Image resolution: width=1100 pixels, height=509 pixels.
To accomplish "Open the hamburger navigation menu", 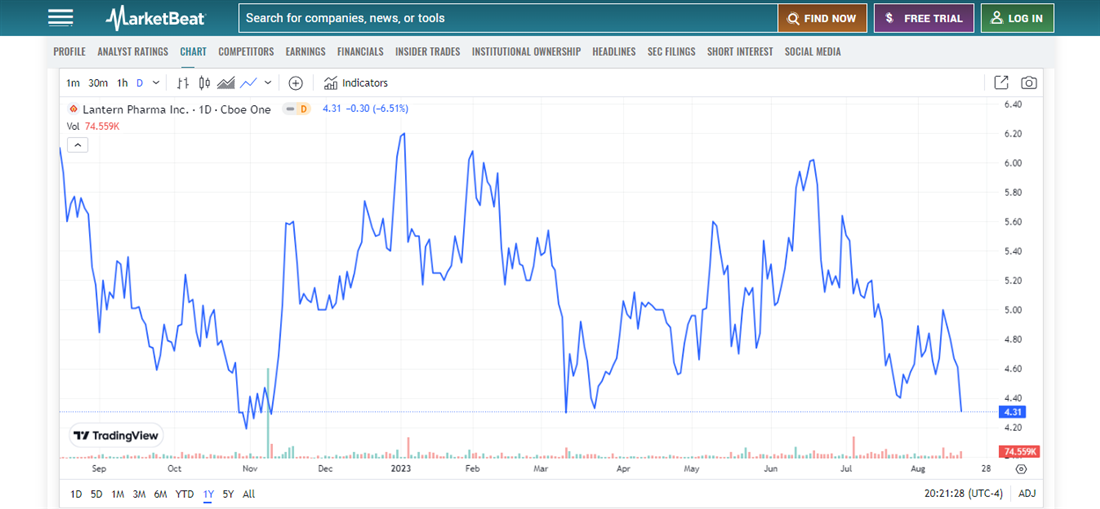I will [x=60, y=18].
